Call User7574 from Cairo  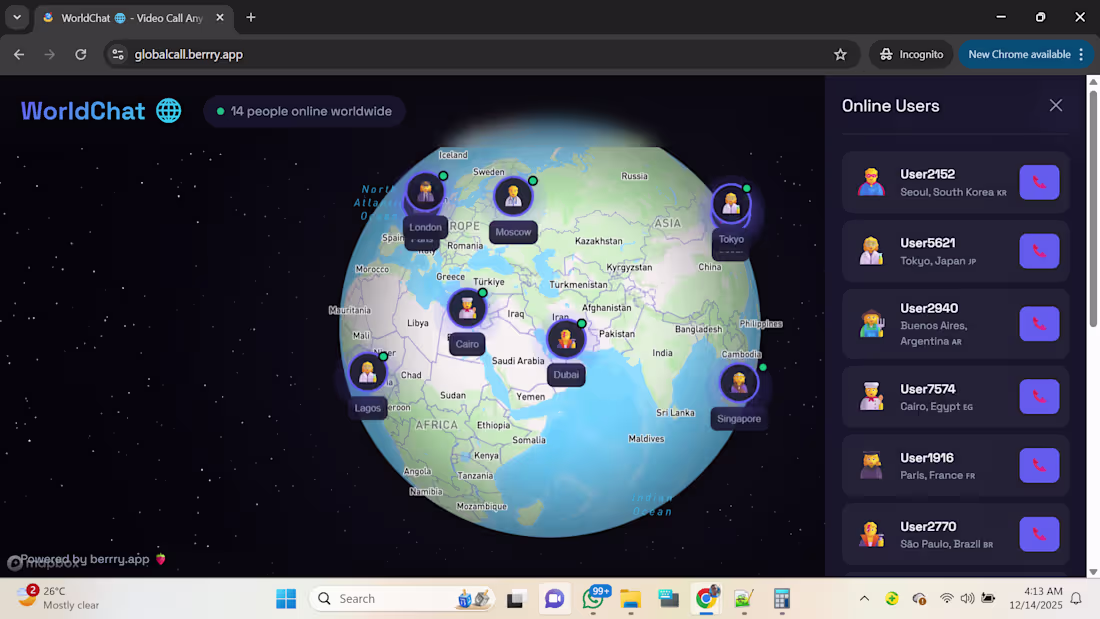pyautogui.click(x=1039, y=397)
